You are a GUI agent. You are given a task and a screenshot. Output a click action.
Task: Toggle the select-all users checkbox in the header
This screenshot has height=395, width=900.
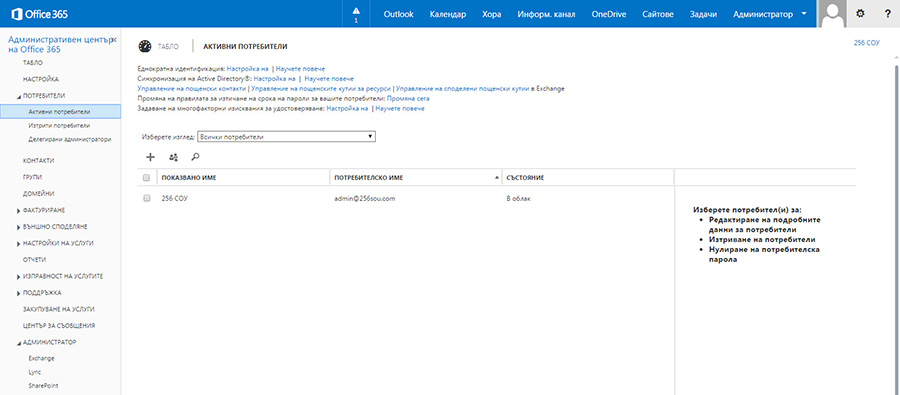point(146,178)
